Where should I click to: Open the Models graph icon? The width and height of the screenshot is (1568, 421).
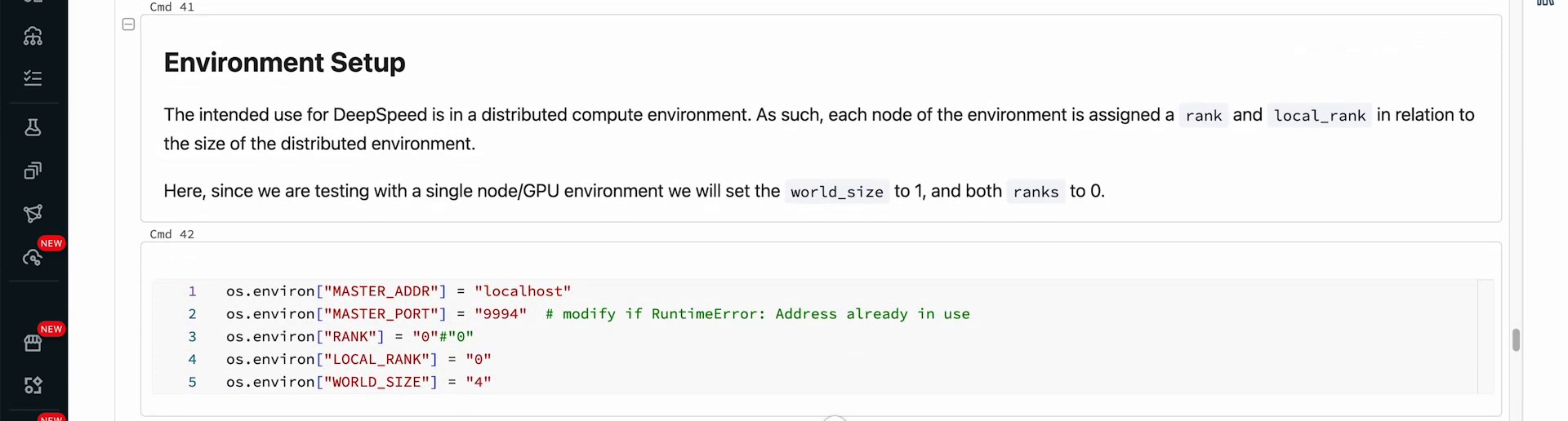[x=33, y=214]
